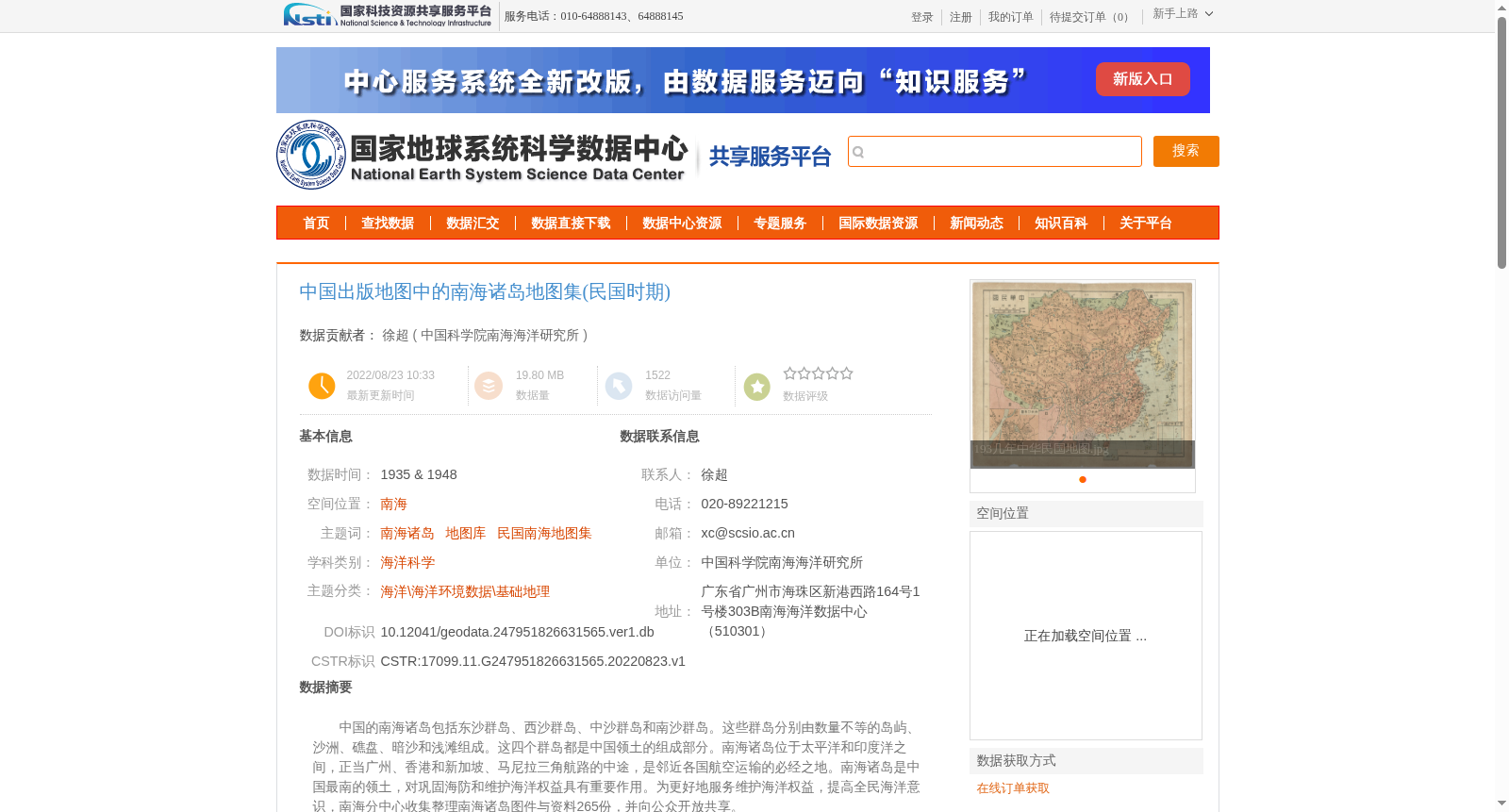The height and width of the screenshot is (812, 1509).
Task: Click the 地图库 keyword link
Action: point(465,534)
